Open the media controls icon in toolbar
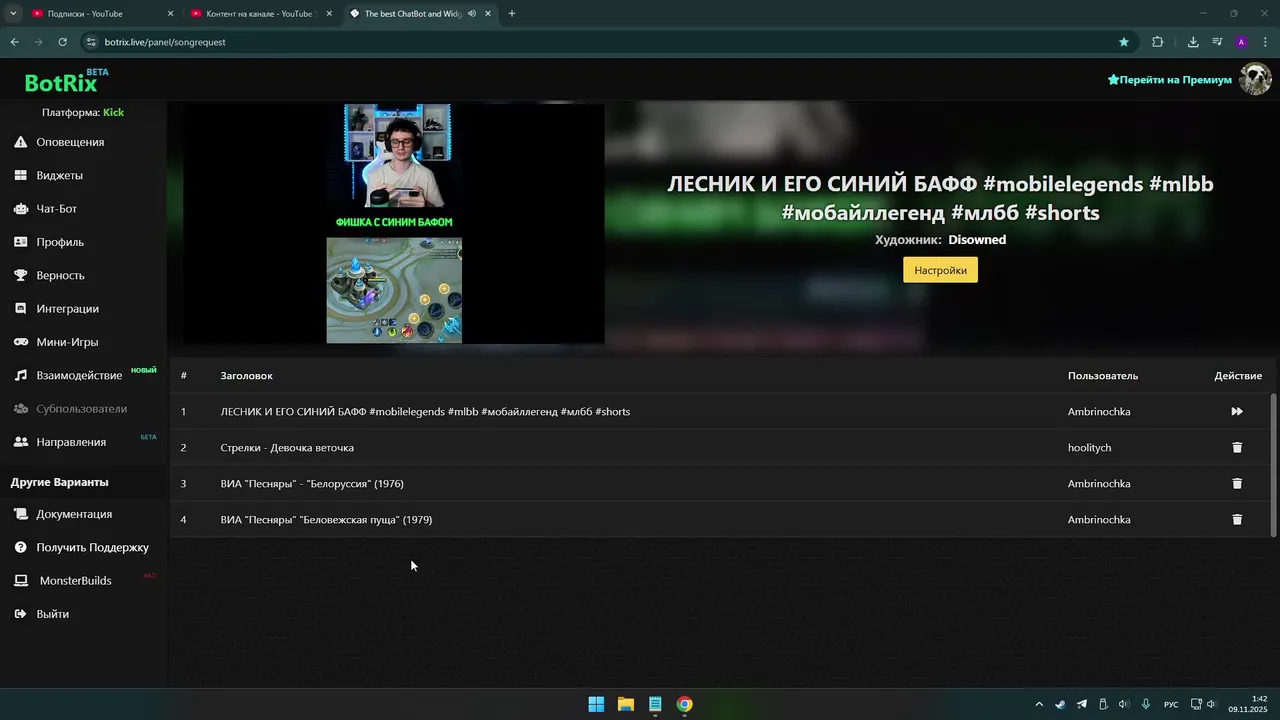Viewport: 1280px width, 720px height. click(x=1217, y=42)
